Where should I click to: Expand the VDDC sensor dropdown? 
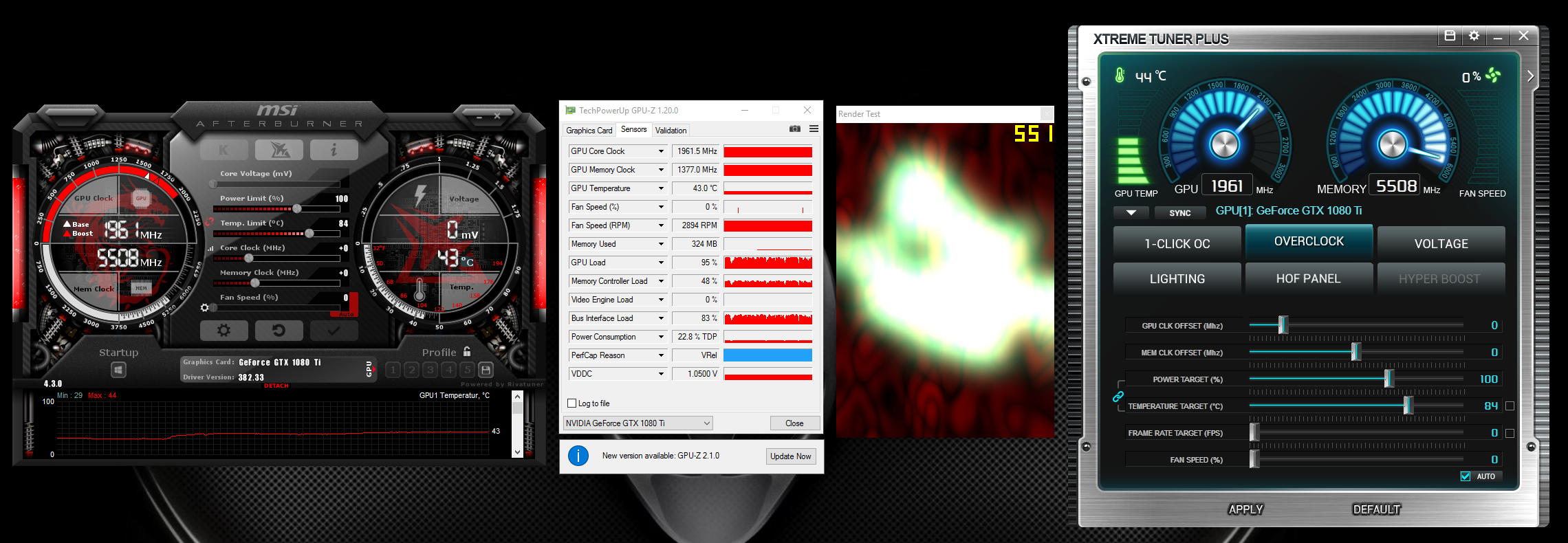[661, 374]
